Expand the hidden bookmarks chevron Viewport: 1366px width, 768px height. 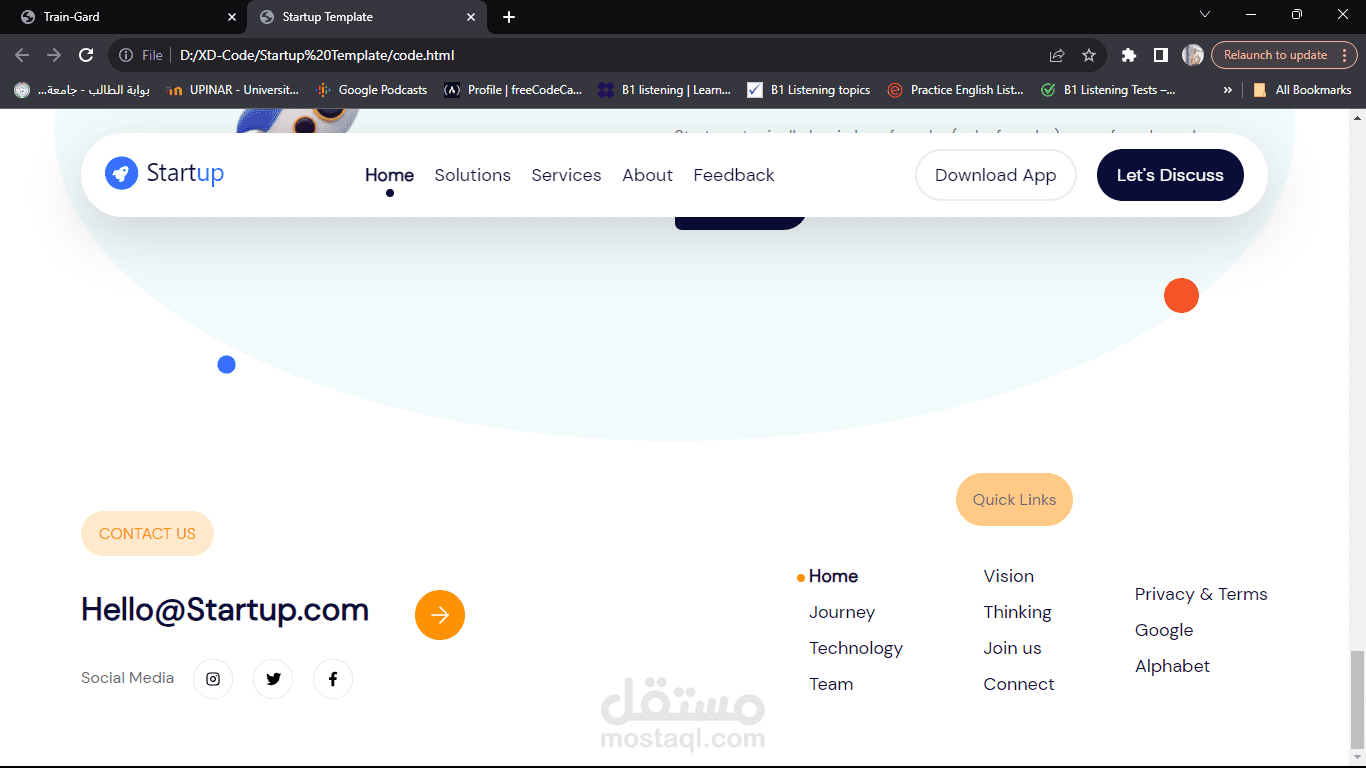tap(1227, 90)
